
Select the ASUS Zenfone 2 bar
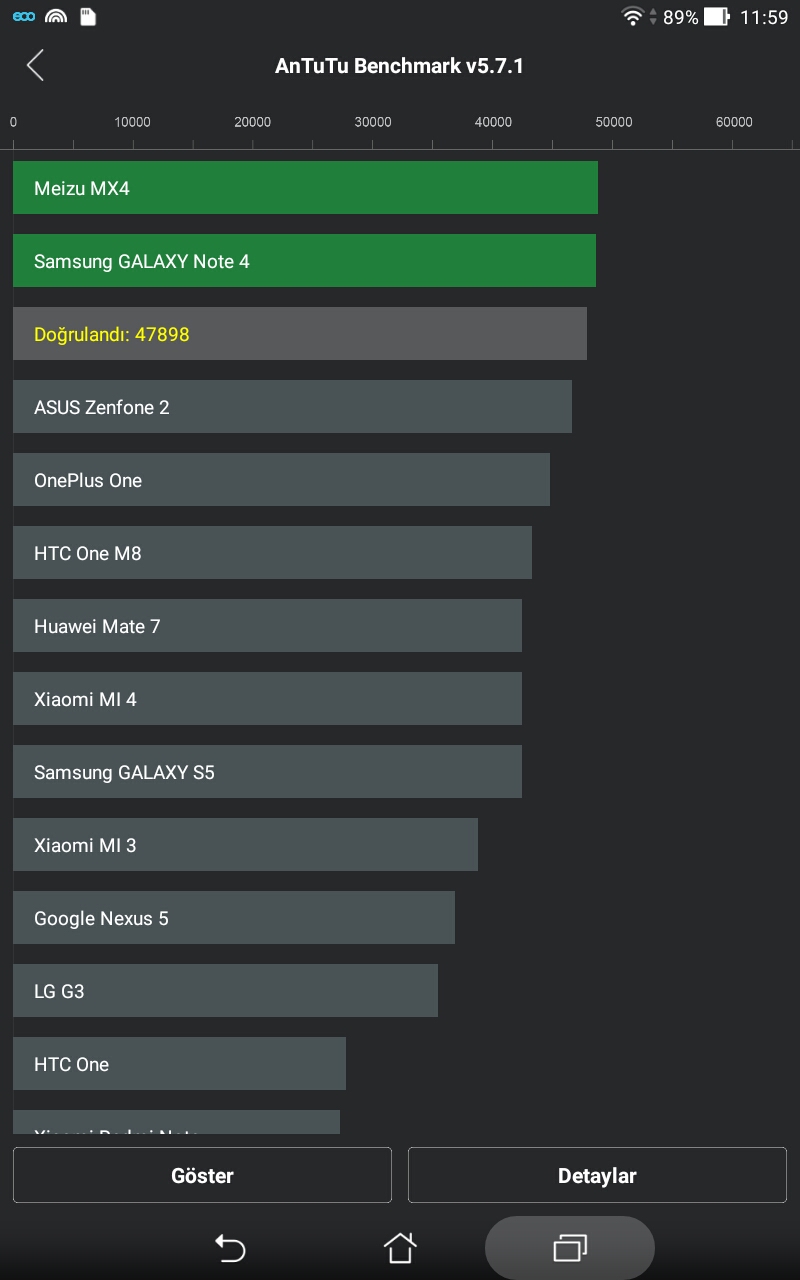point(292,407)
